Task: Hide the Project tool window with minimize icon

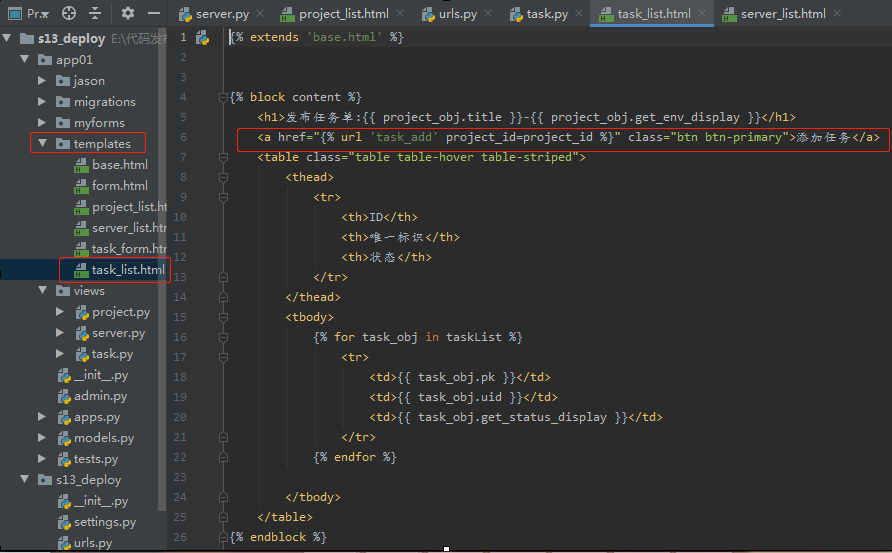Action: coord(155,13)
